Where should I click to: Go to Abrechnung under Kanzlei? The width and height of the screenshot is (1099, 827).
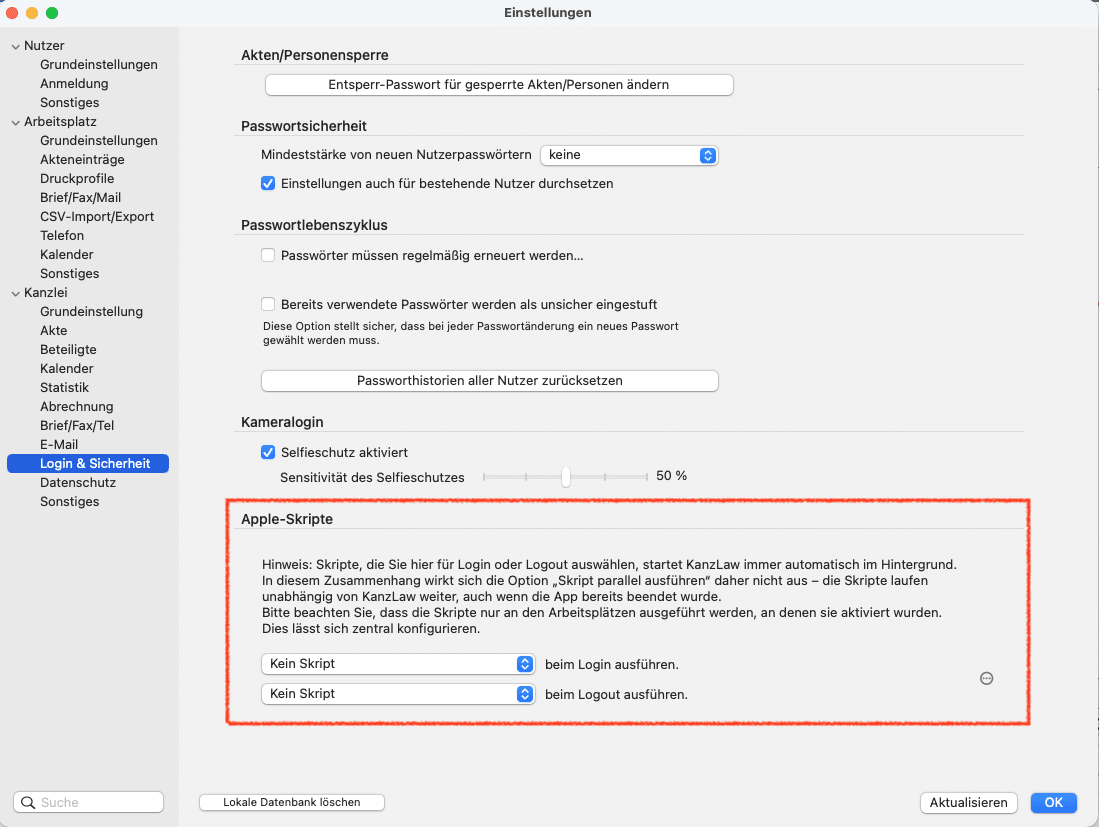(x=76, y=406)
